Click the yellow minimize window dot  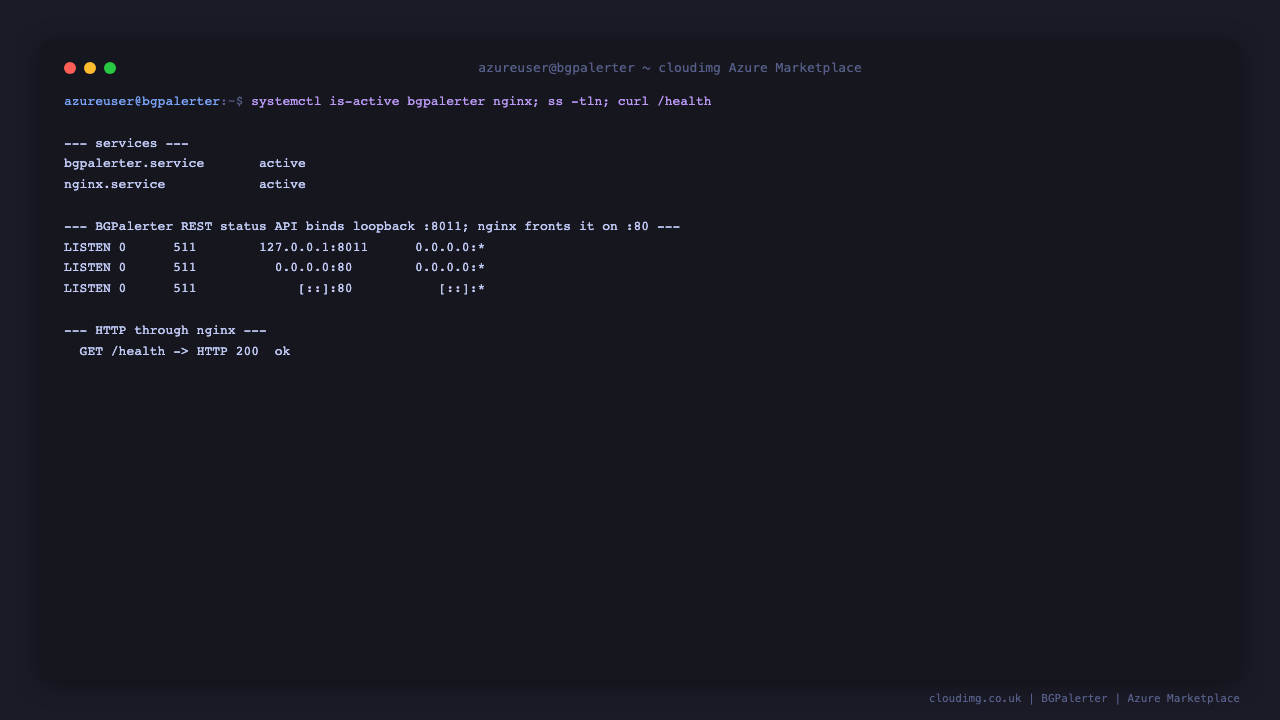point(90,68)
